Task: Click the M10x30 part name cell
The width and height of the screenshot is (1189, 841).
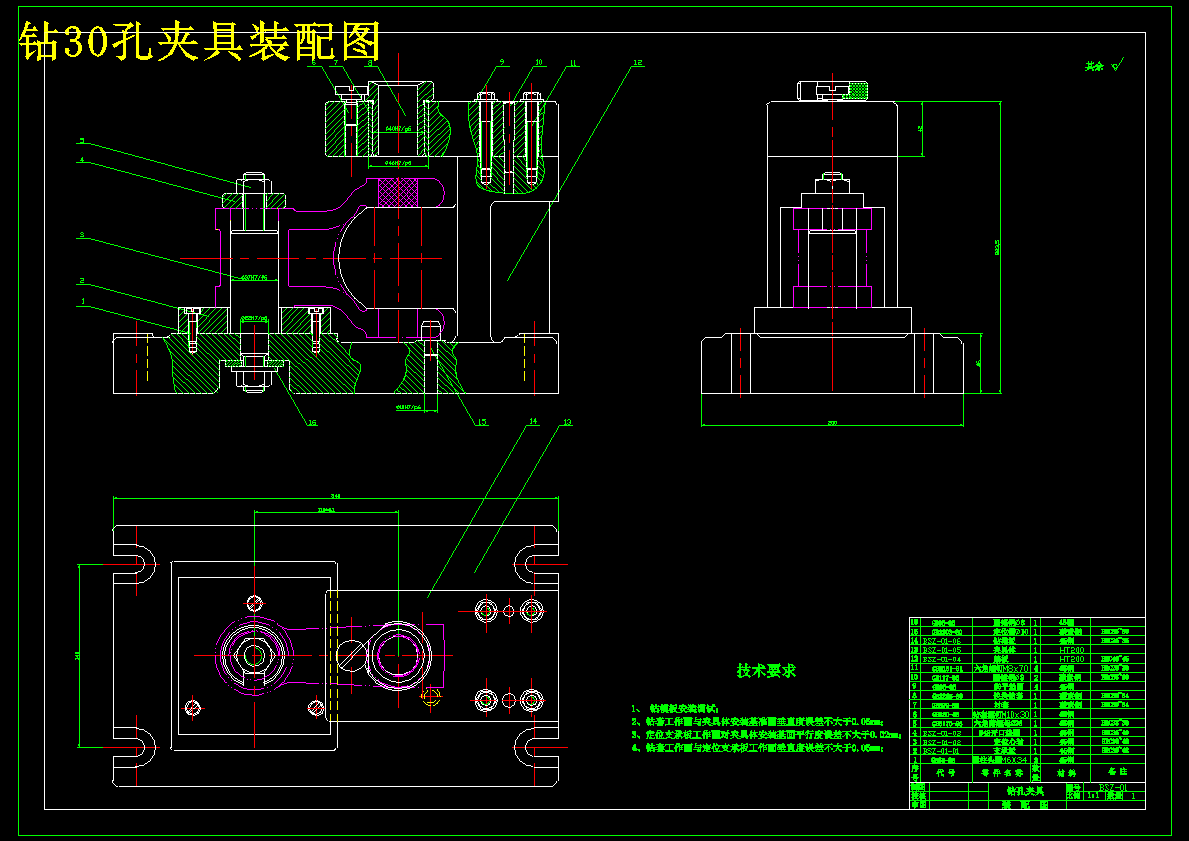Action: click(x=1001, y=714)
